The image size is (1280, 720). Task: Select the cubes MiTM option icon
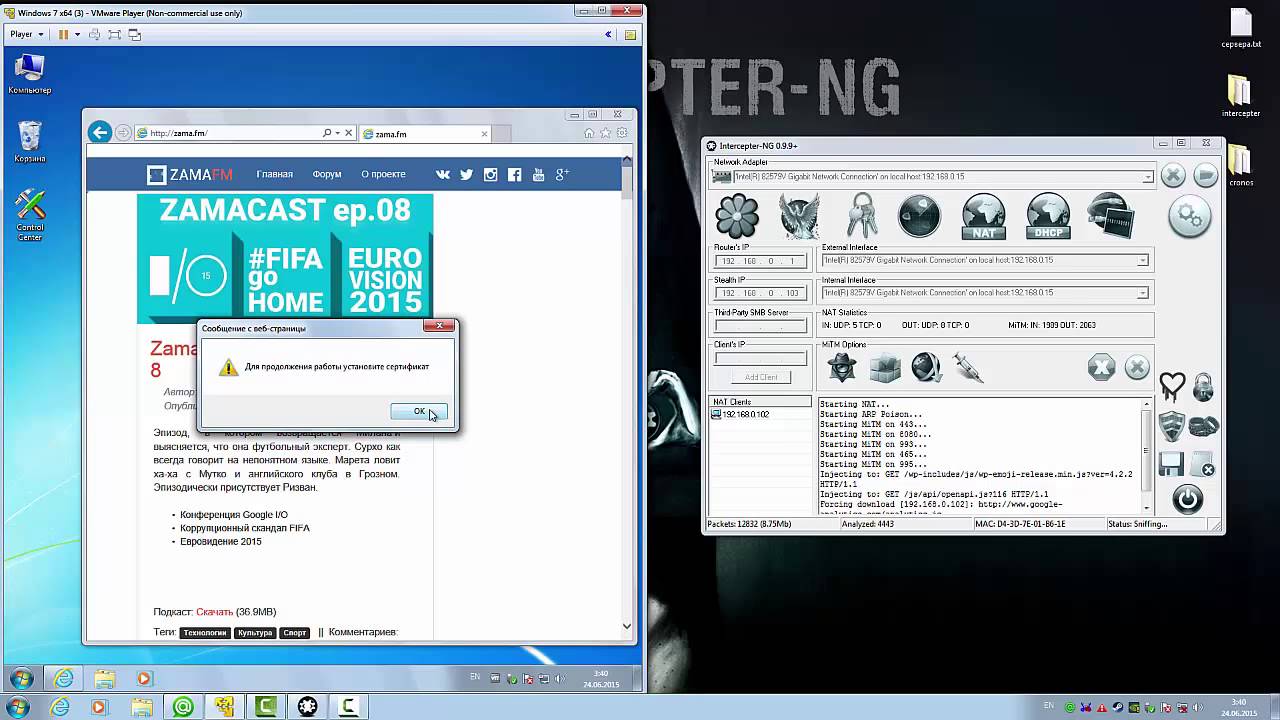coord(885,367)
